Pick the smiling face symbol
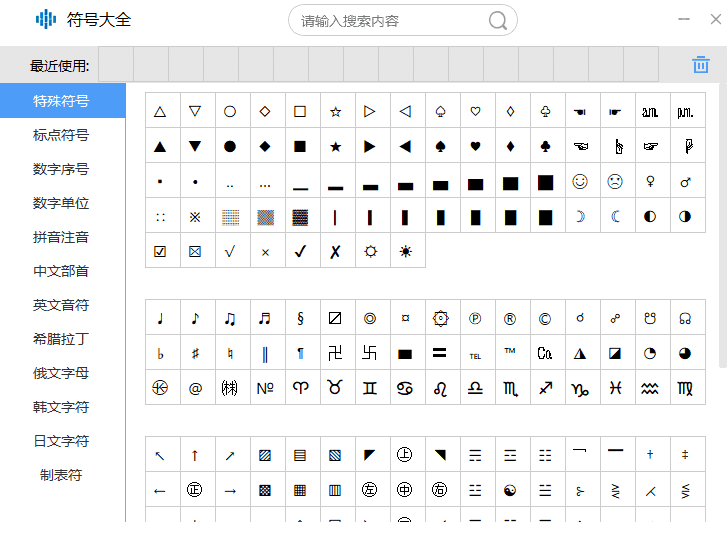 (580, 182)
